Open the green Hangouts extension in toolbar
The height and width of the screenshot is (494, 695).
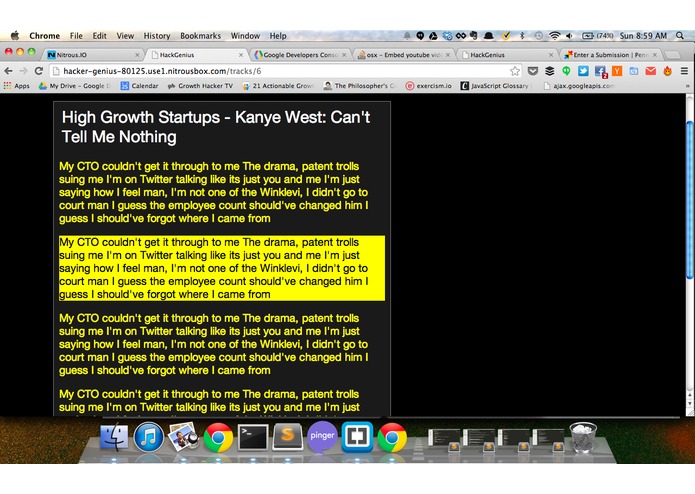[566, 71]
